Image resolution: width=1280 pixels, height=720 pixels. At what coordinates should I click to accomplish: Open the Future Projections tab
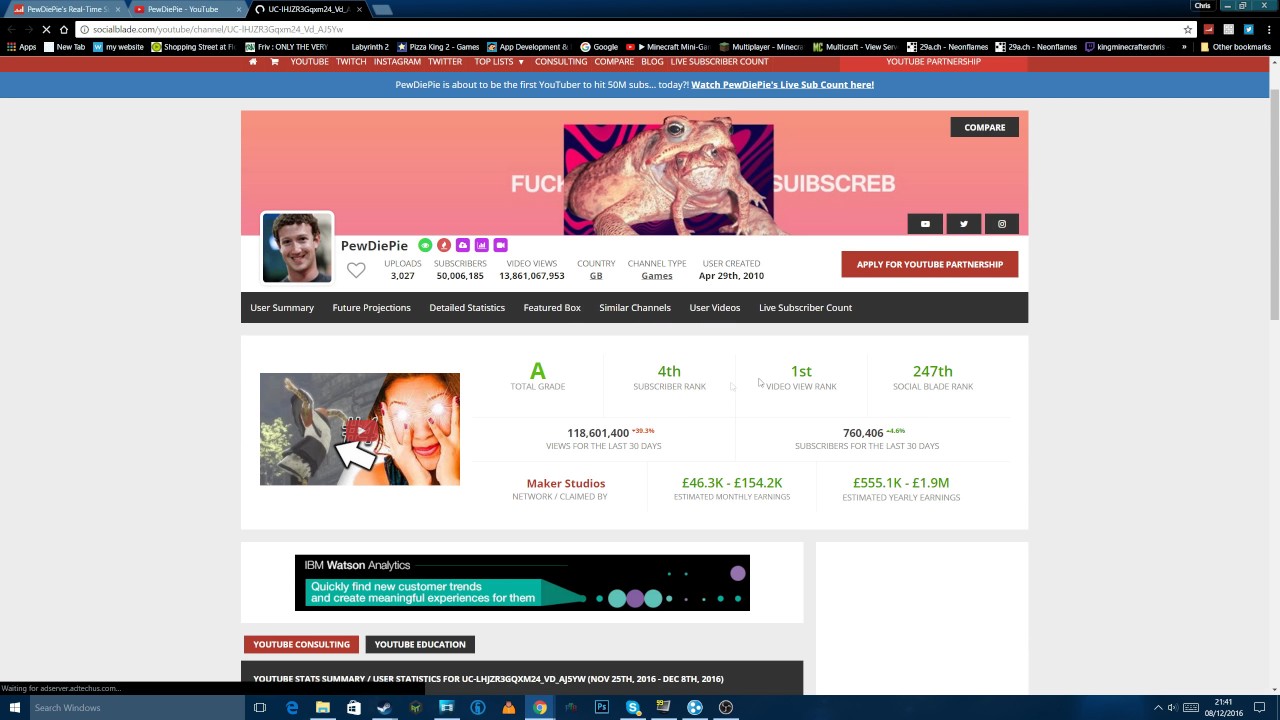[372, 307]
